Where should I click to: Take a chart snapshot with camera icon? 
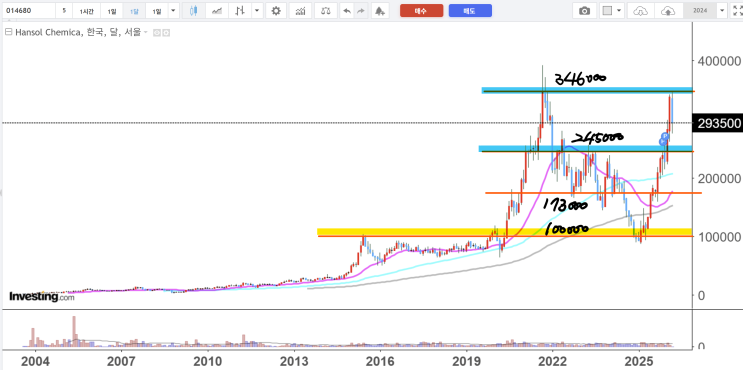coord(585,10)
